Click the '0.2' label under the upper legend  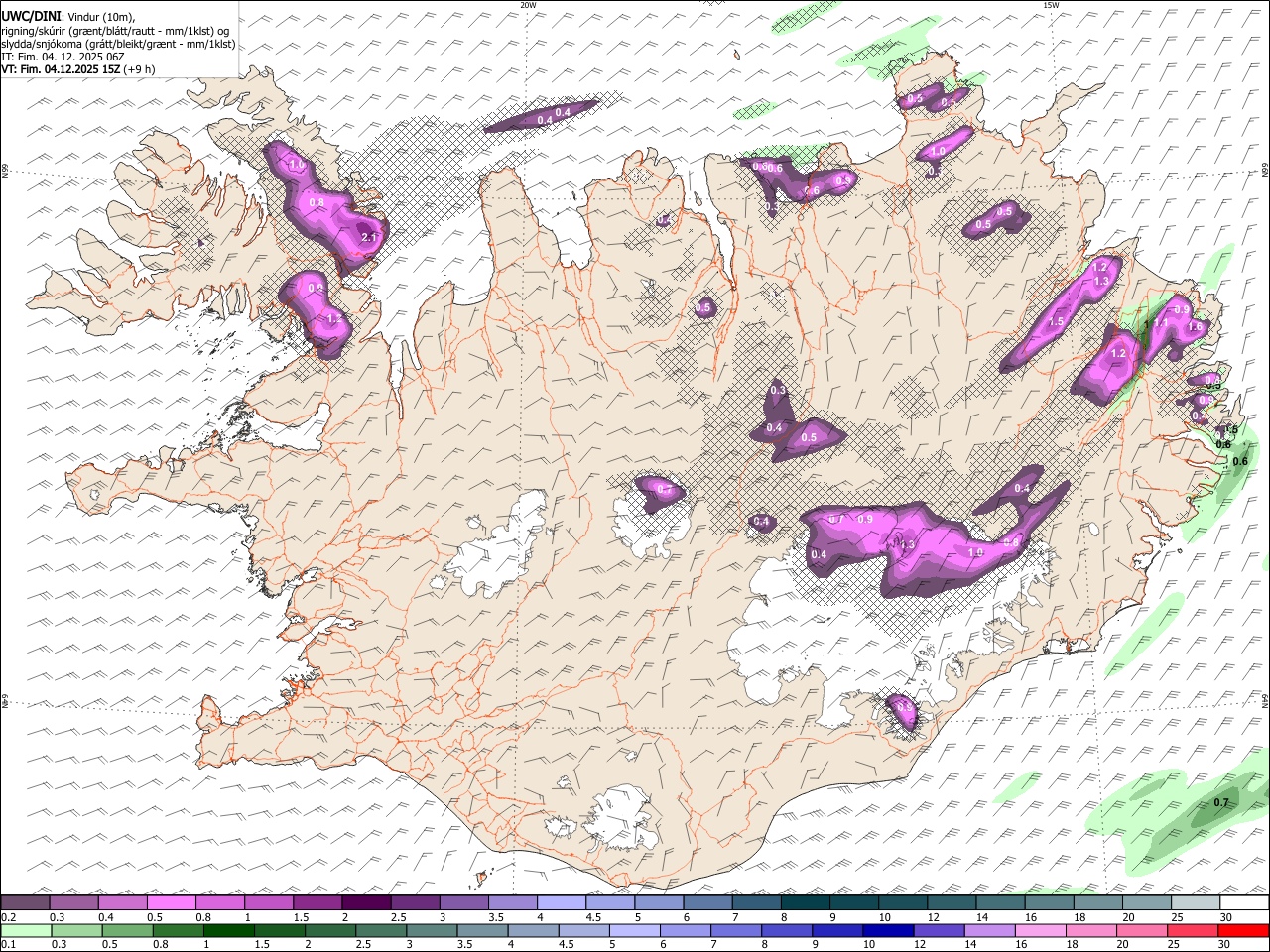7,916
